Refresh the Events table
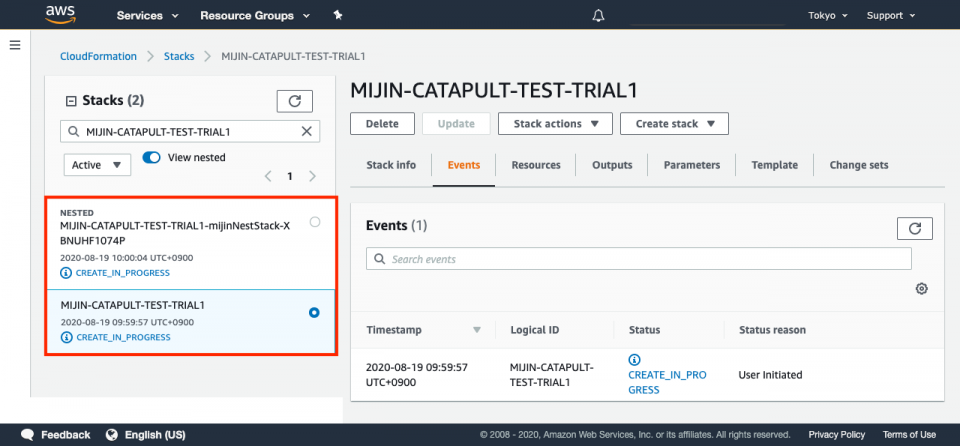Image resolution: width=960 pixels, height=446 pixels. pos(915,229)
